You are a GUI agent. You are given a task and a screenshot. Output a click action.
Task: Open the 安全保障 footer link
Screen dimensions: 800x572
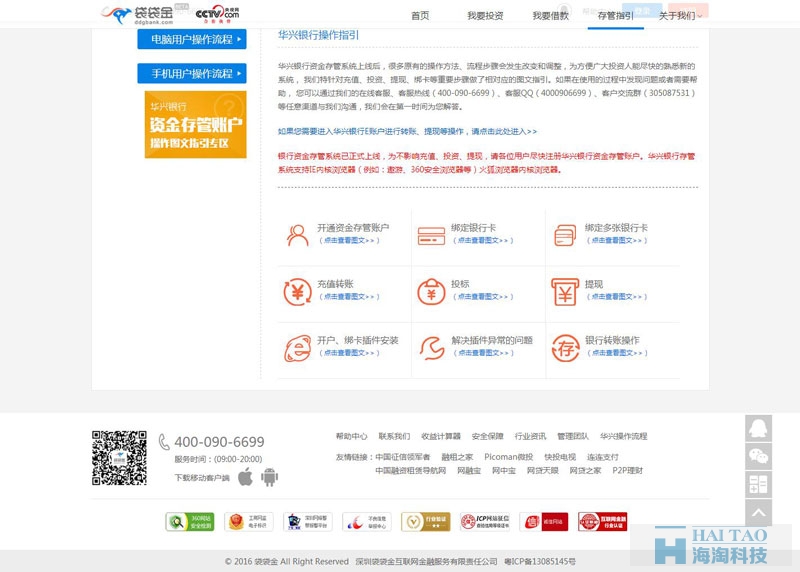point(487,436)
